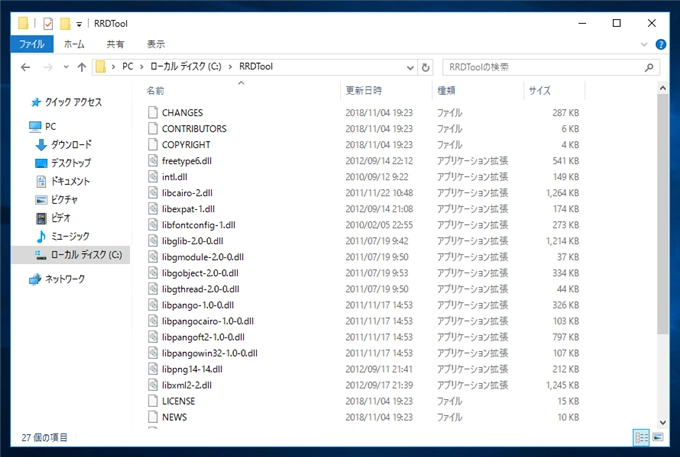Click the scrollbar up arrow

(662, 88)
